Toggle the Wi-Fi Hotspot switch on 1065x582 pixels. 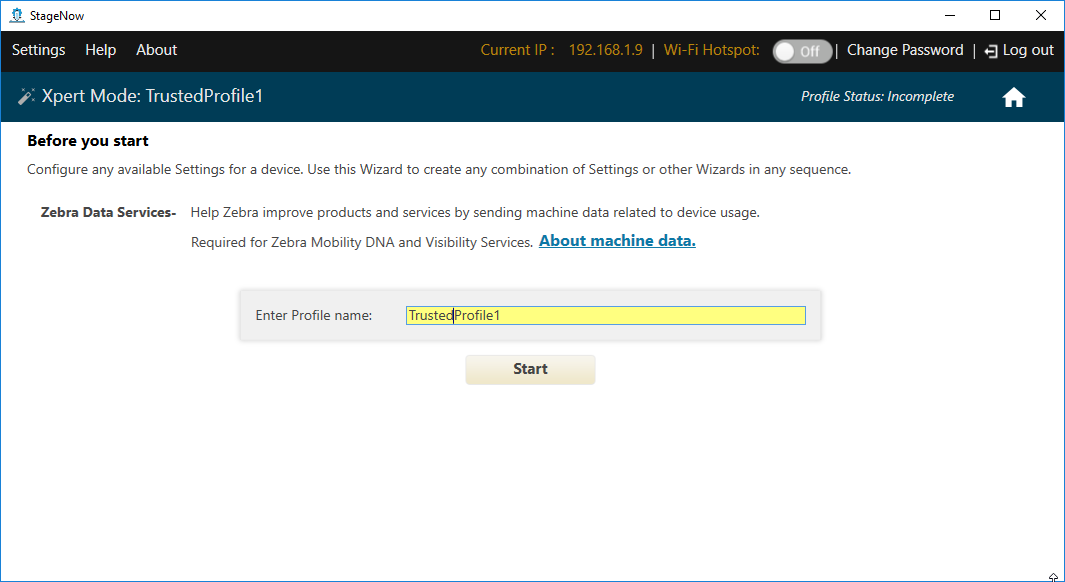tap(802, 51)
